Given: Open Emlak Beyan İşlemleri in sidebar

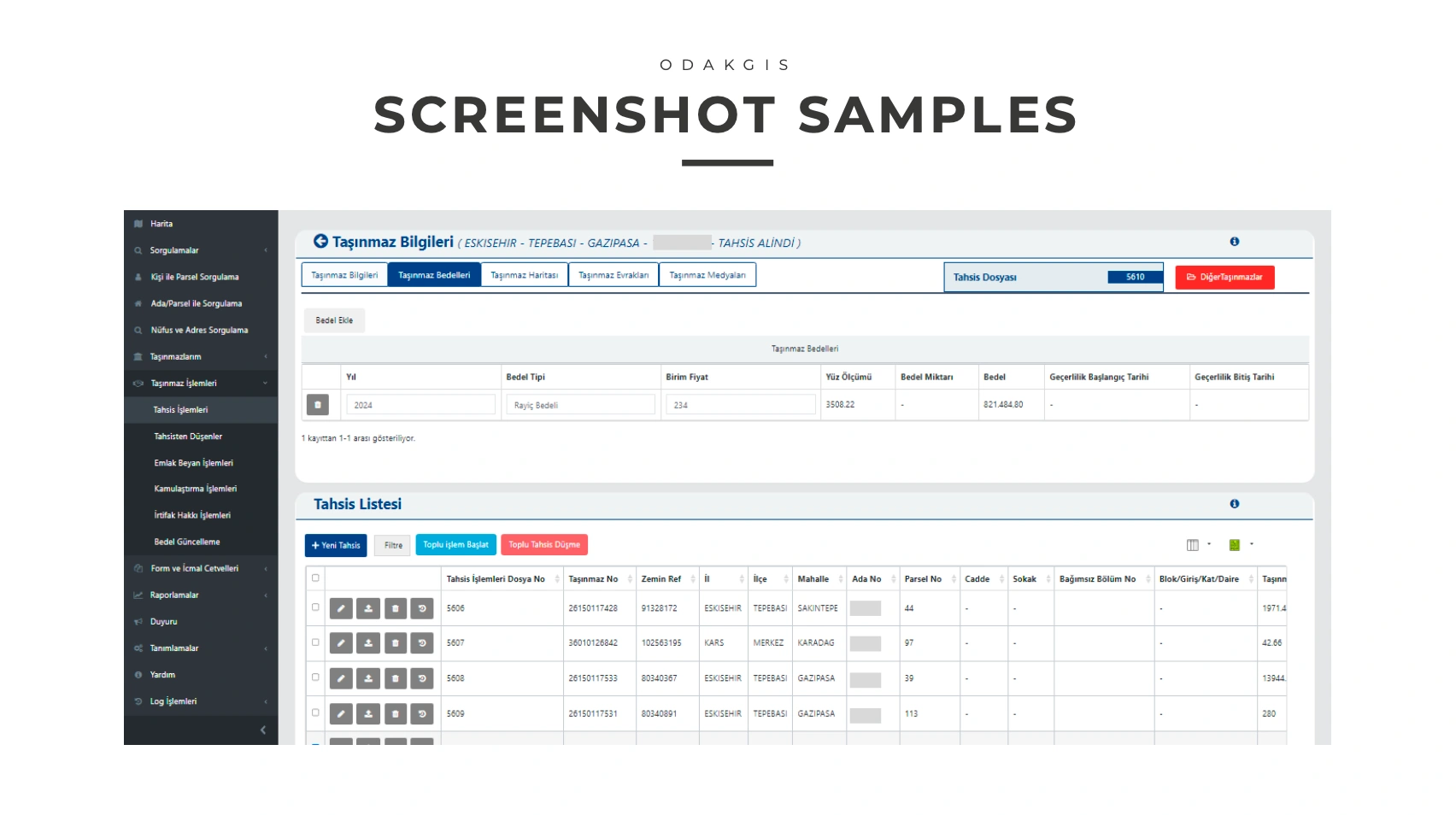Looking at the screenshot, I should point(193,463).
